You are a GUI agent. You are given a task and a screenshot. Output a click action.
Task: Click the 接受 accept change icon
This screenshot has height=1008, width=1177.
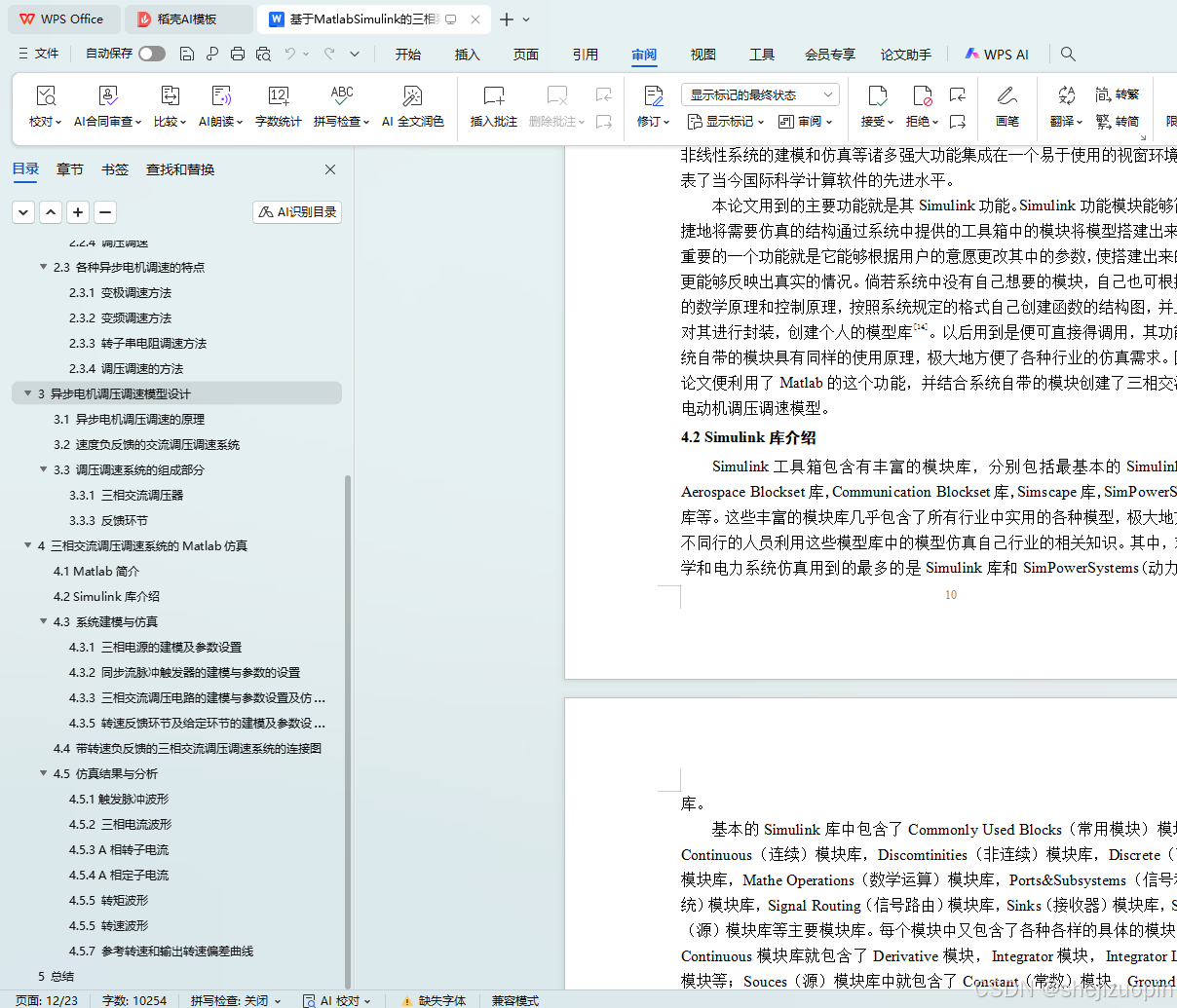coord(877,95)
